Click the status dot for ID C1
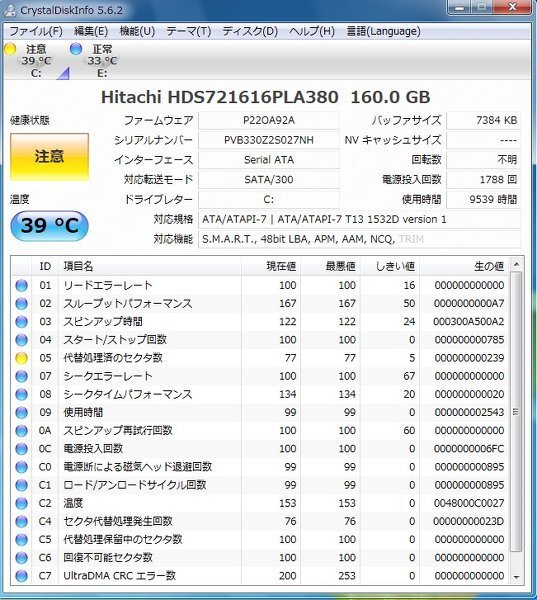 [x=21, y=485]
